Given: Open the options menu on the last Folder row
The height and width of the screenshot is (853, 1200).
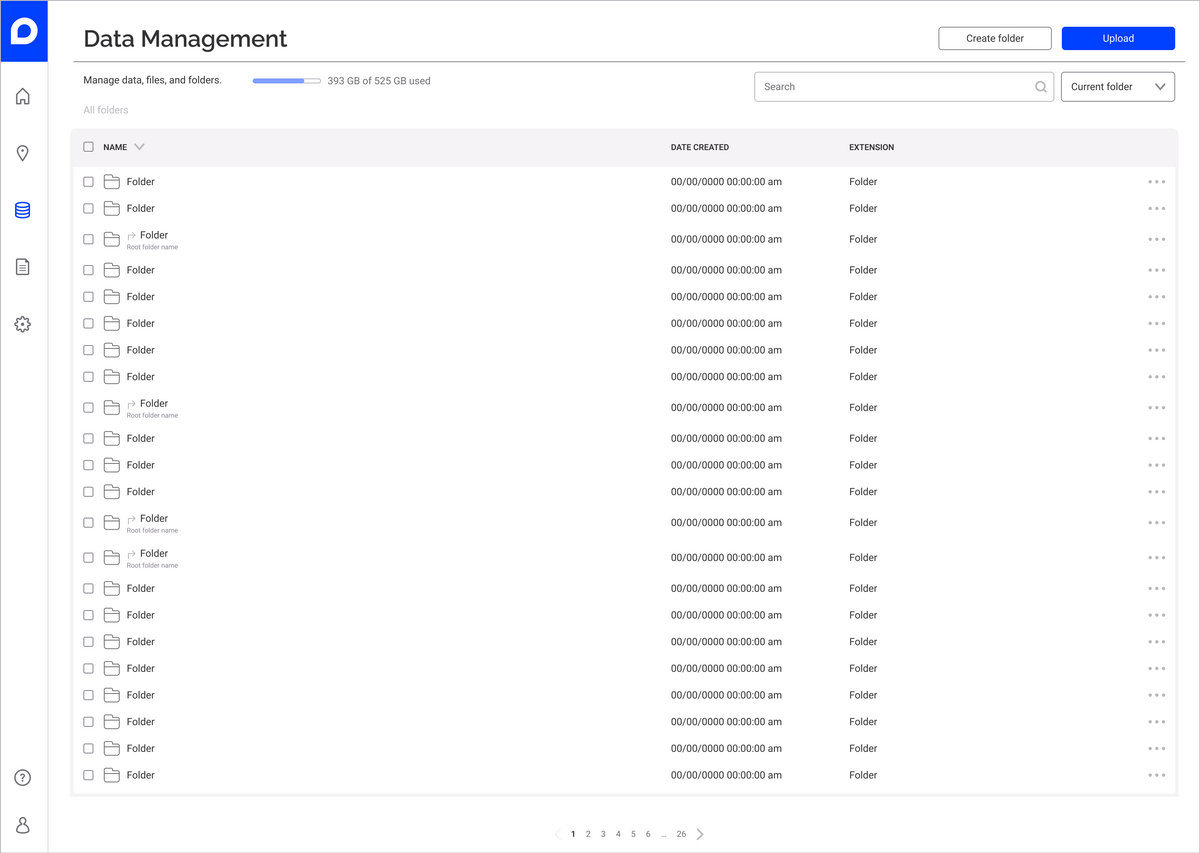Looking at the screenshot, I should pos(1157,775).
